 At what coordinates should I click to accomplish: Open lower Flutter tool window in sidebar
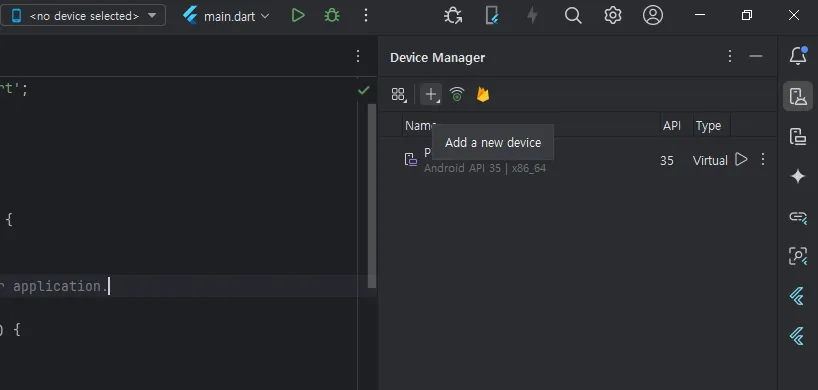[x=797, y=336]
